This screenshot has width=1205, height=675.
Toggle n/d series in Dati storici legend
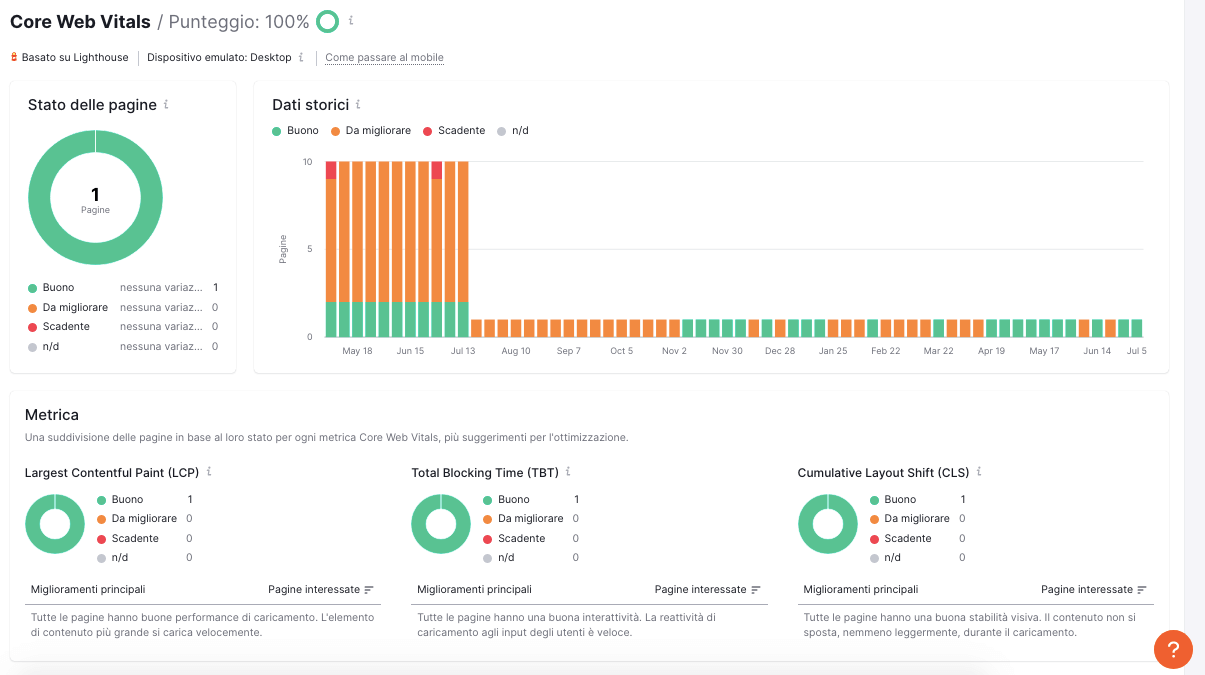click(x=513, y=131)
